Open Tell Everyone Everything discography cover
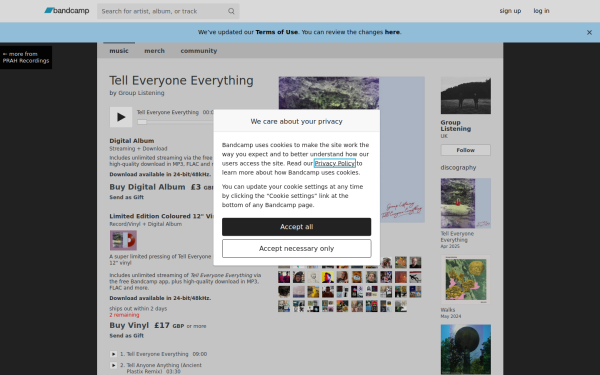Image resolution: width=600 pixels, height=375 pixels. click(x=466, y=203)
